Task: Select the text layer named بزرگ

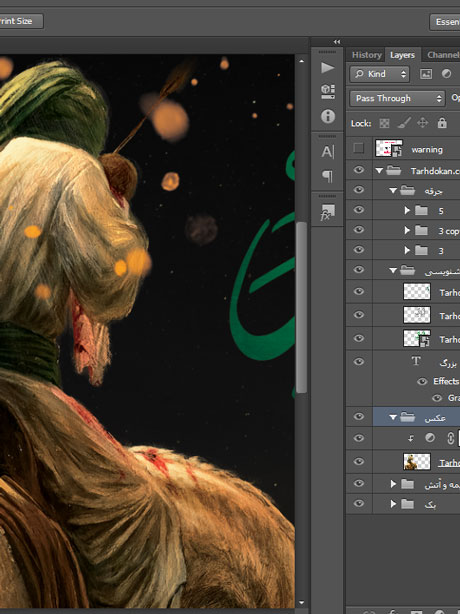Action: tap(448, 363)
